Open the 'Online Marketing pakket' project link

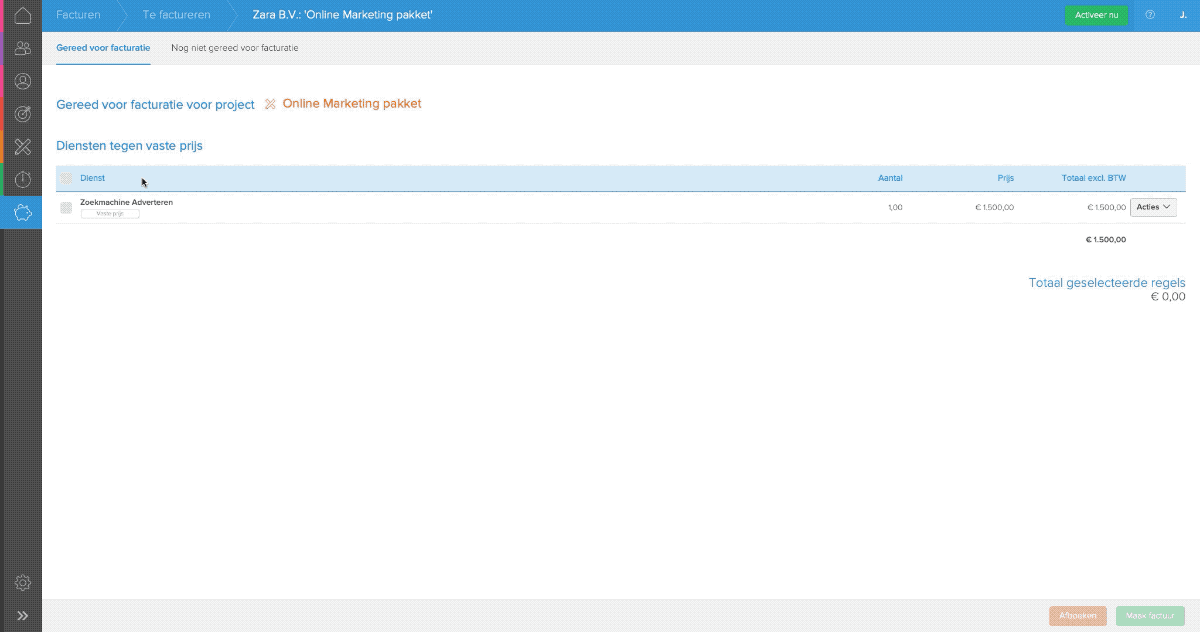[352, 103]
